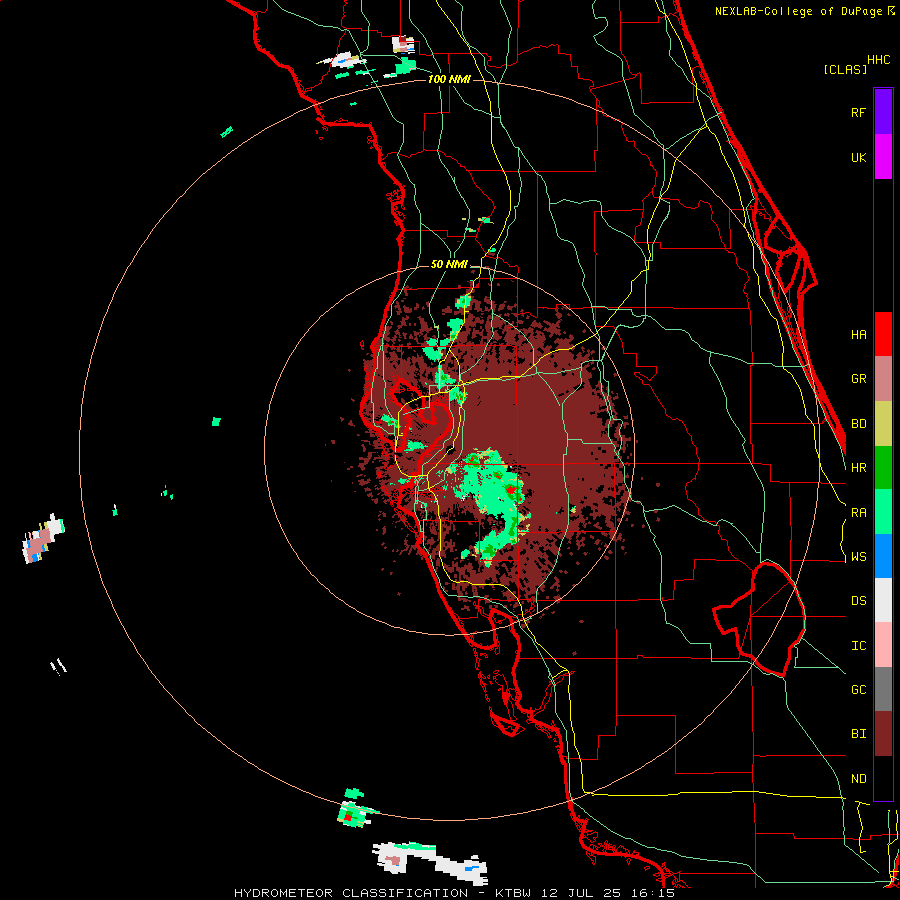Viewport: 900px width, 900px height.
Task: Click the large white dry-snow echo along the bottom
Action: tap(430, 863)
